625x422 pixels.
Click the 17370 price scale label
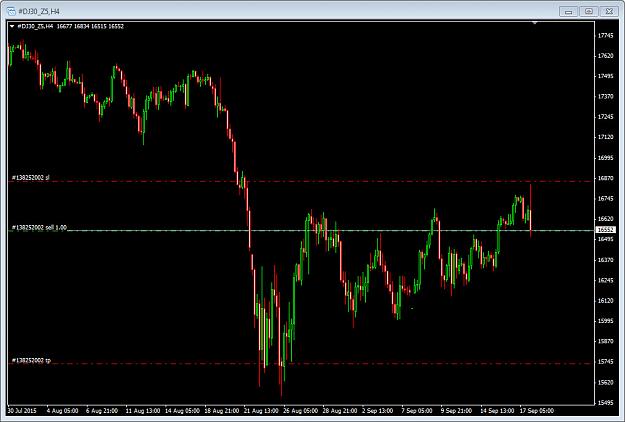coord(605,96)
